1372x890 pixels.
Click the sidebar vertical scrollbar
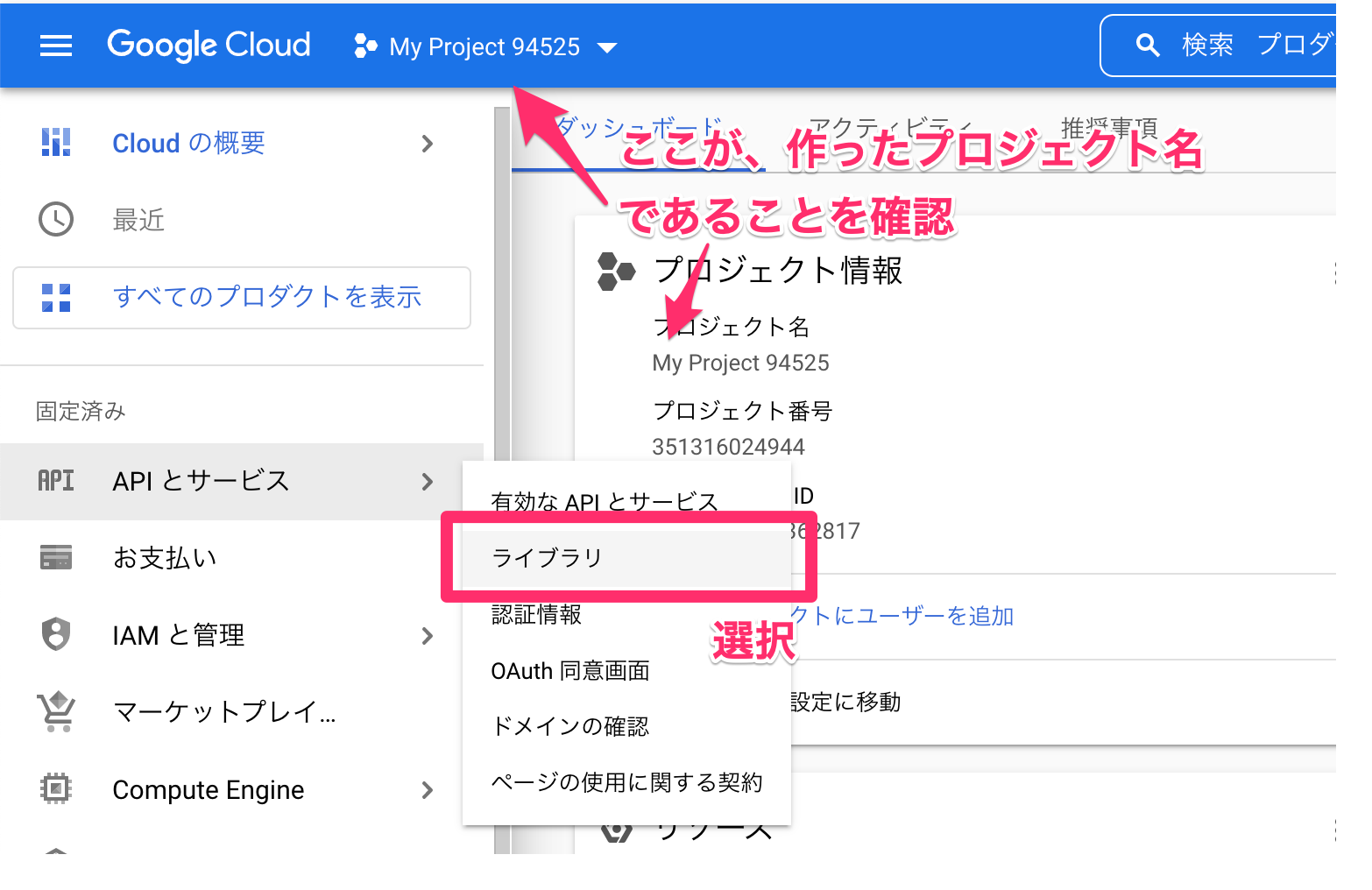502,480
